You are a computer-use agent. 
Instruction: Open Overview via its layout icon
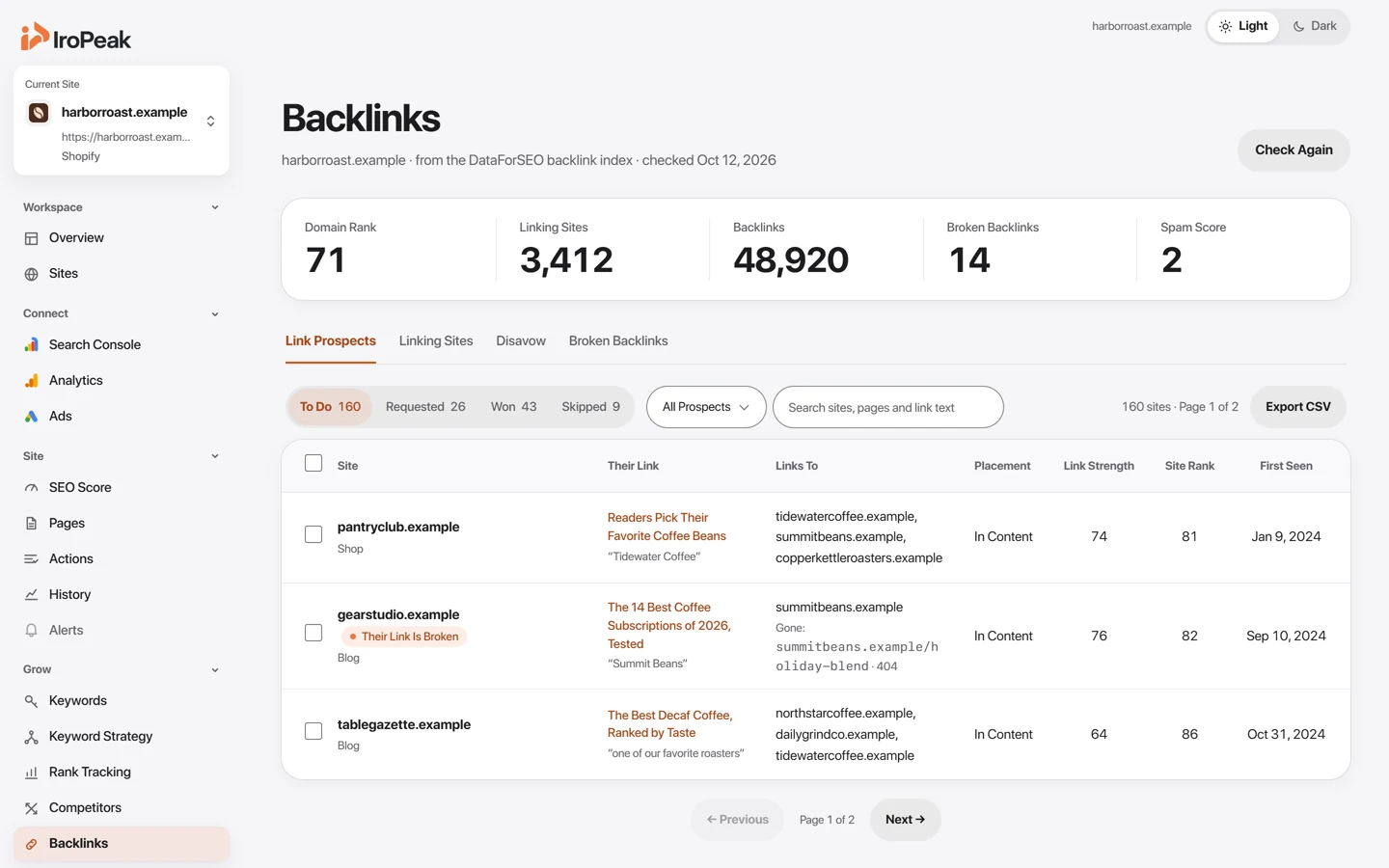(31, 238)
